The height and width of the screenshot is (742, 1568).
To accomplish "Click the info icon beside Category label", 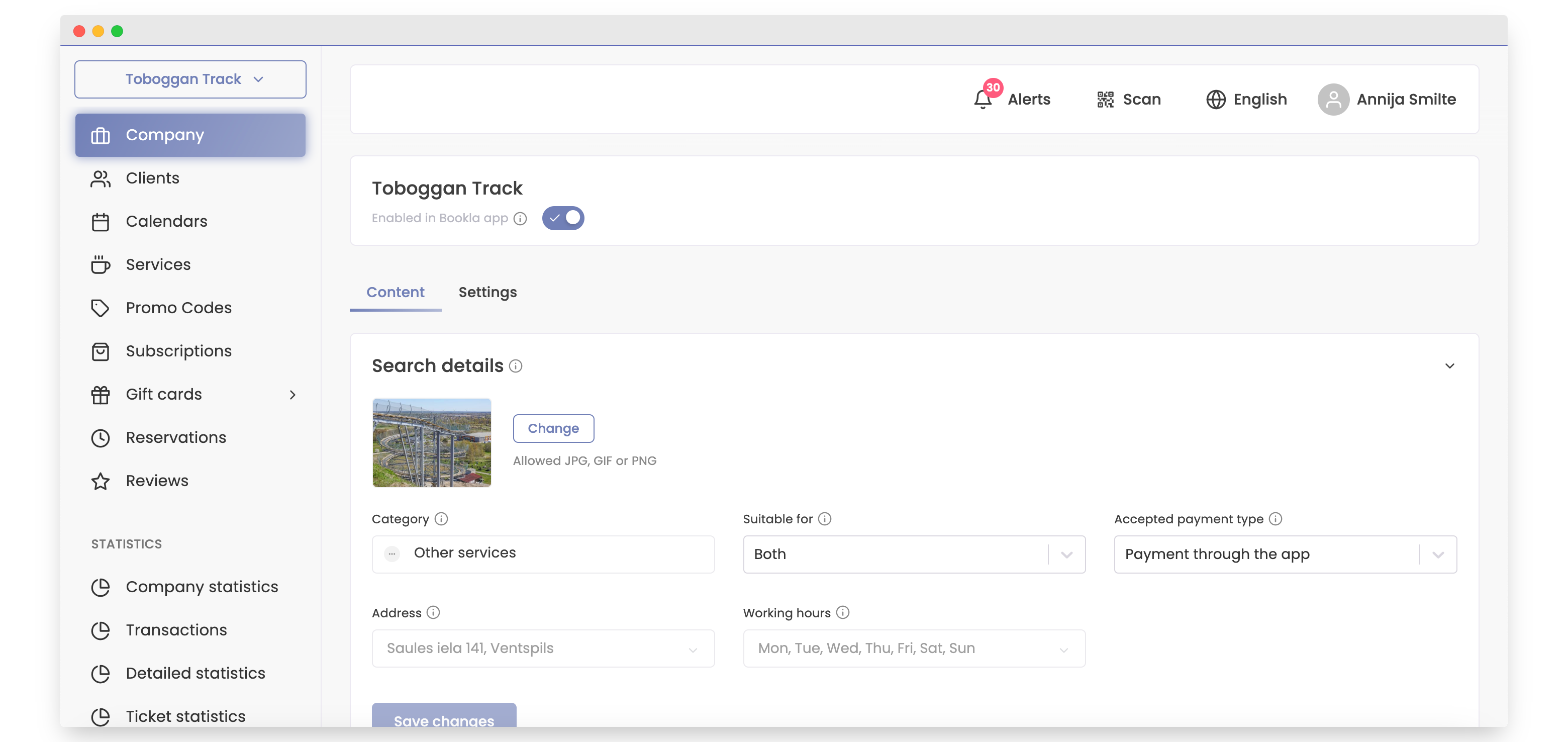I will pyautogui.click(x=441, y=519).
